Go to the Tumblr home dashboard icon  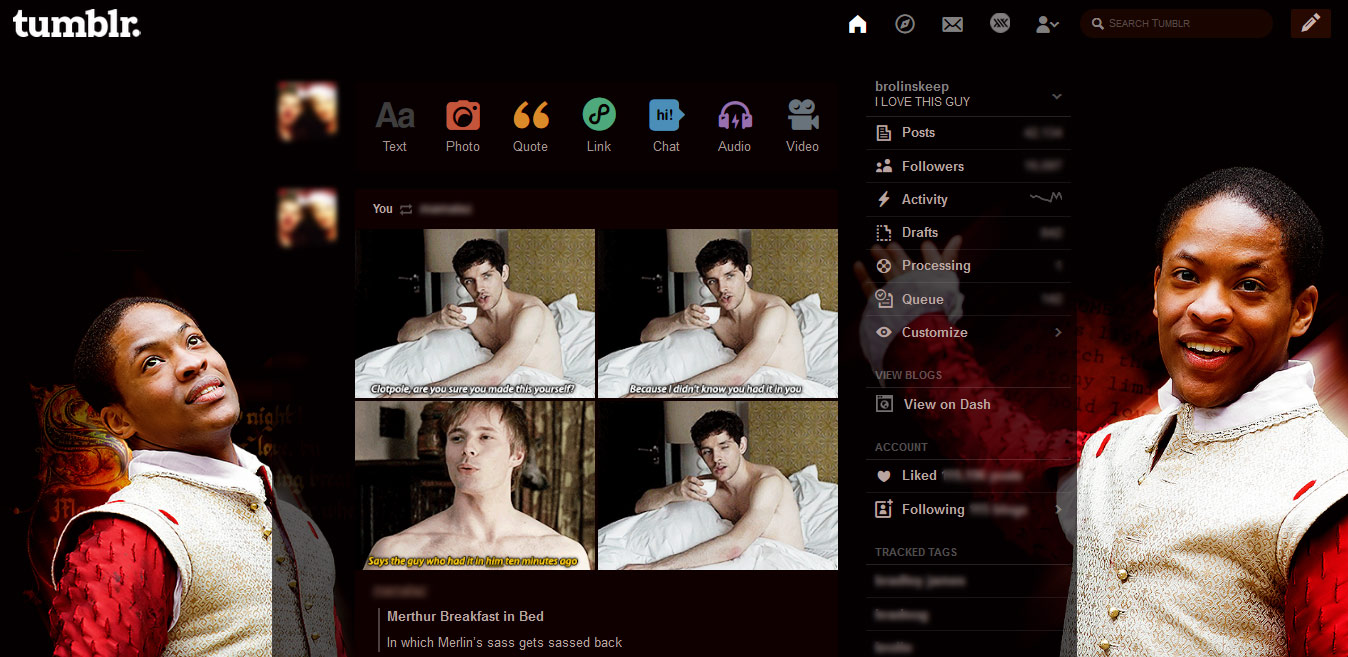857,24
